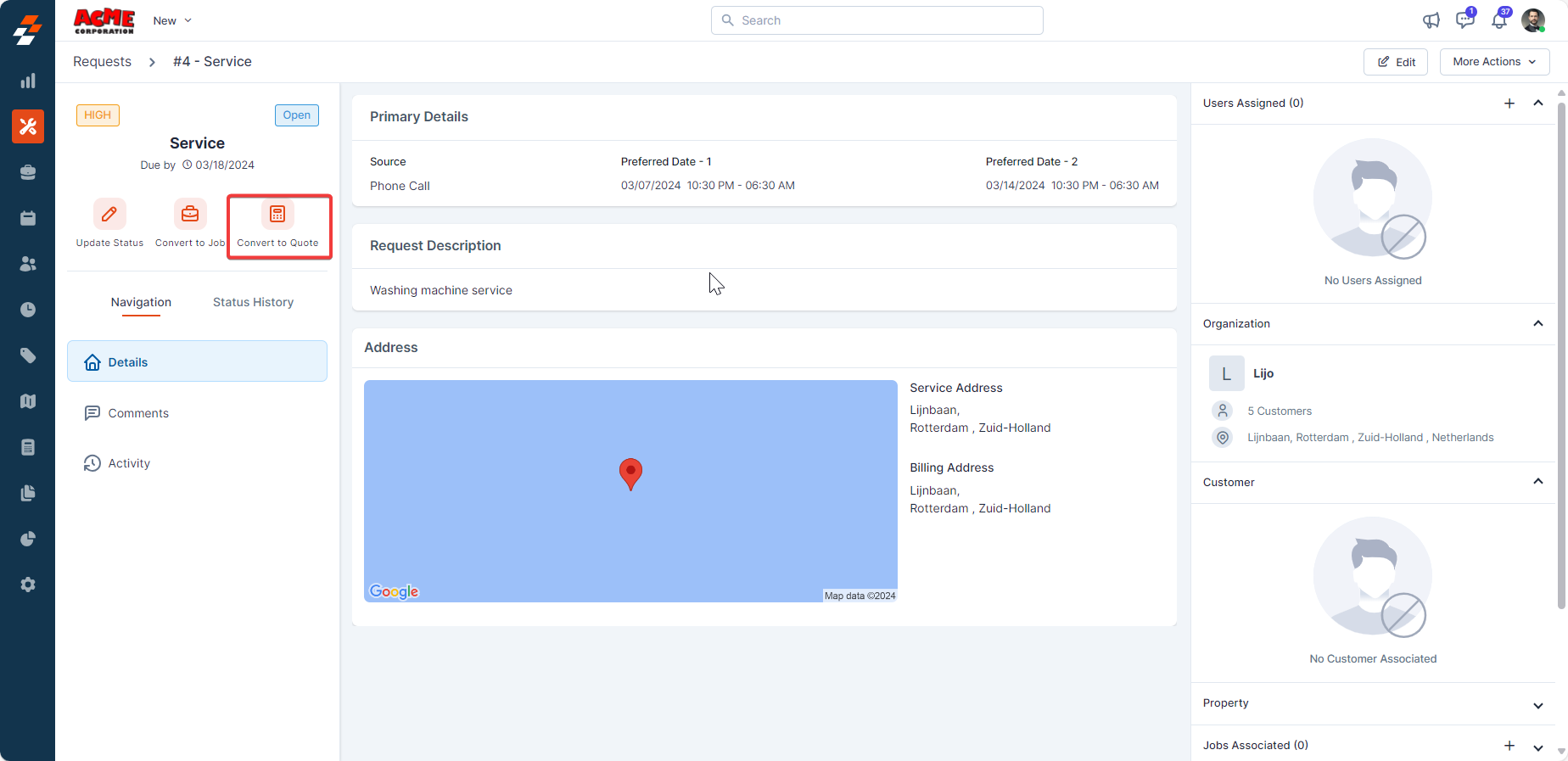Open the chat messages icon
Image resolution: width=1568 pixels, height=761 pixels.
click(x=1464, y=20)
